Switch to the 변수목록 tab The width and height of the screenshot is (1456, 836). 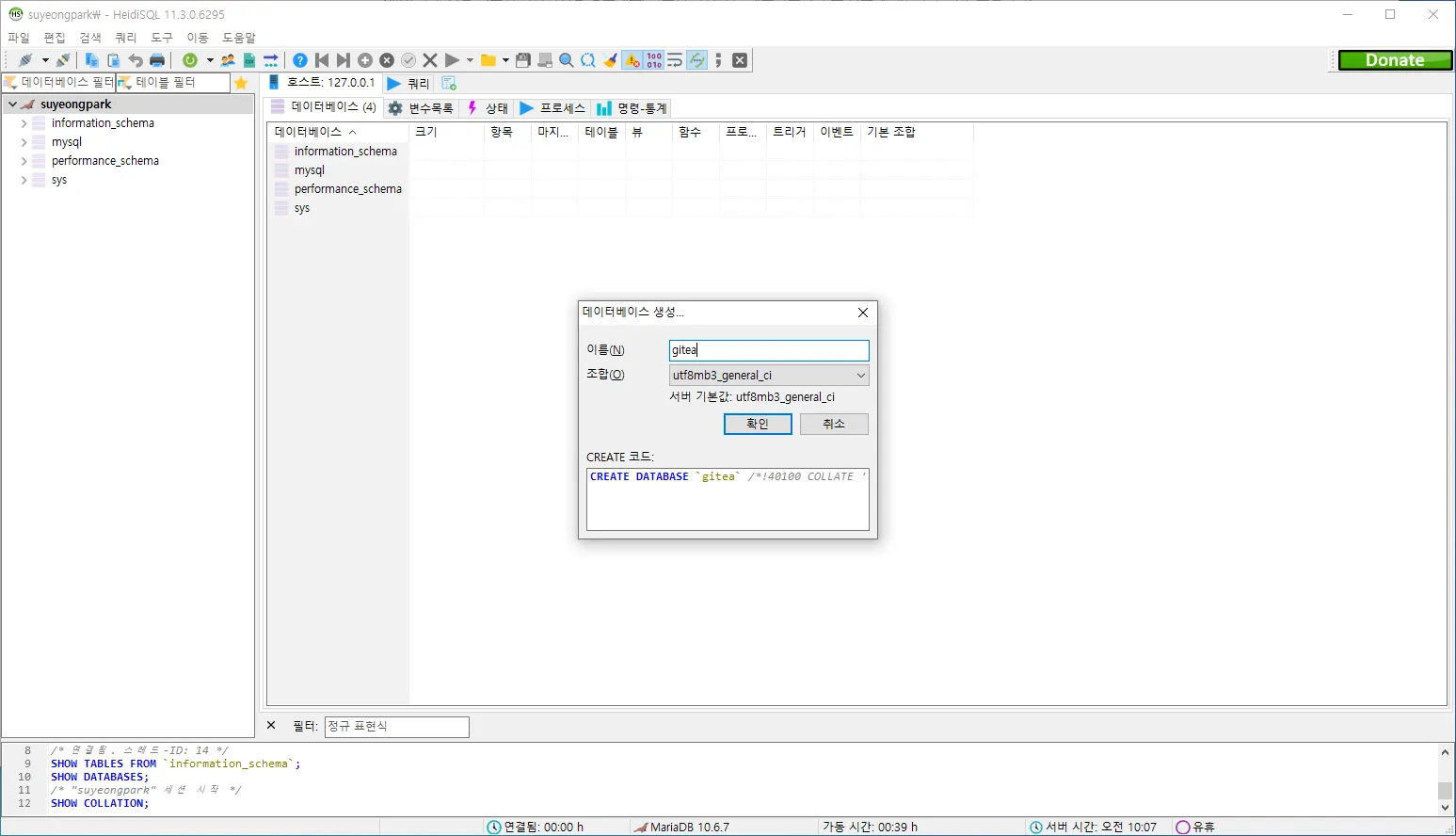click(422, 108)
